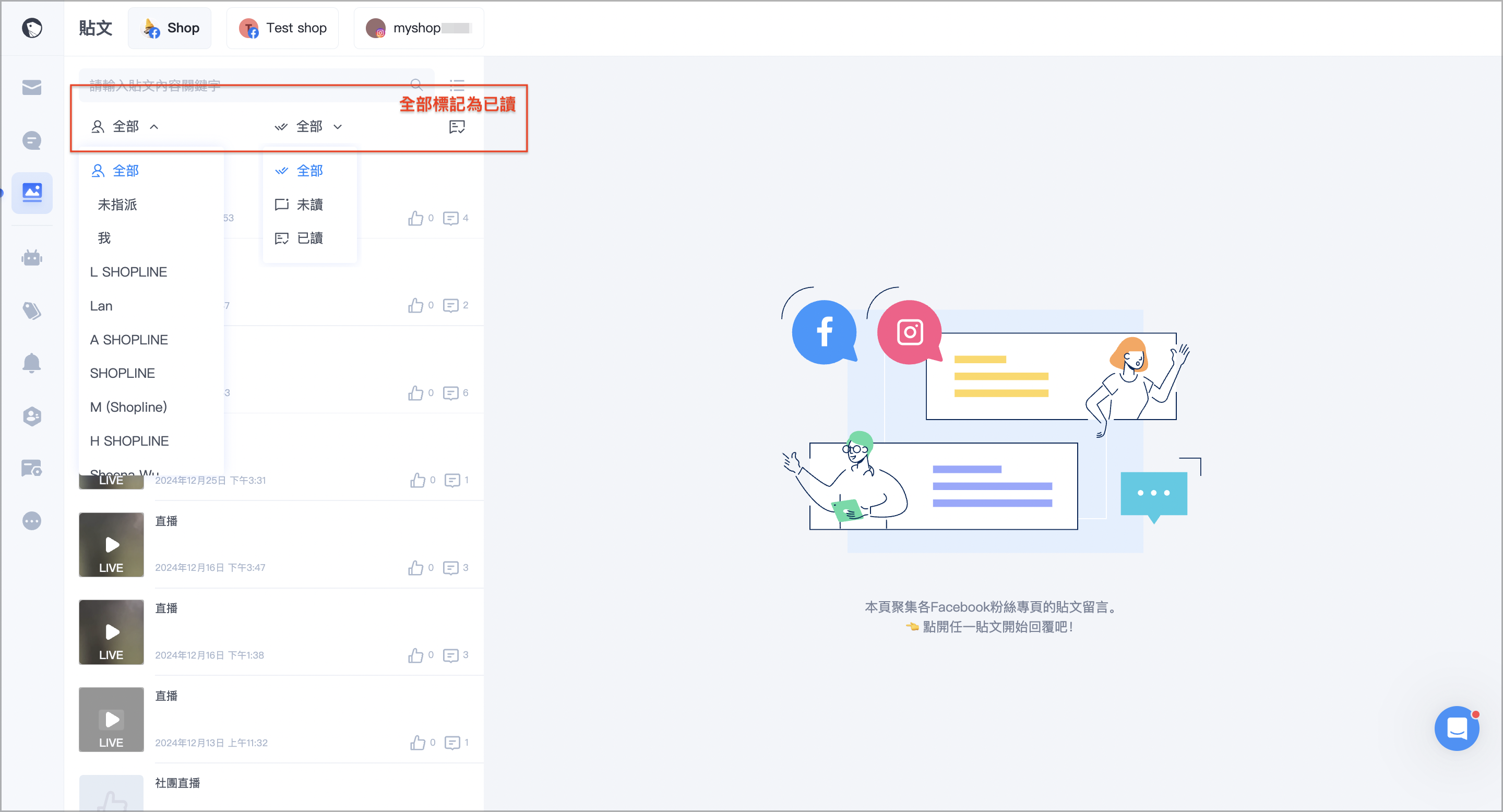The width and height of the screenshot is (1503, 812).
Task: Filter by 未讀 unread status
Action: [310, 205]
